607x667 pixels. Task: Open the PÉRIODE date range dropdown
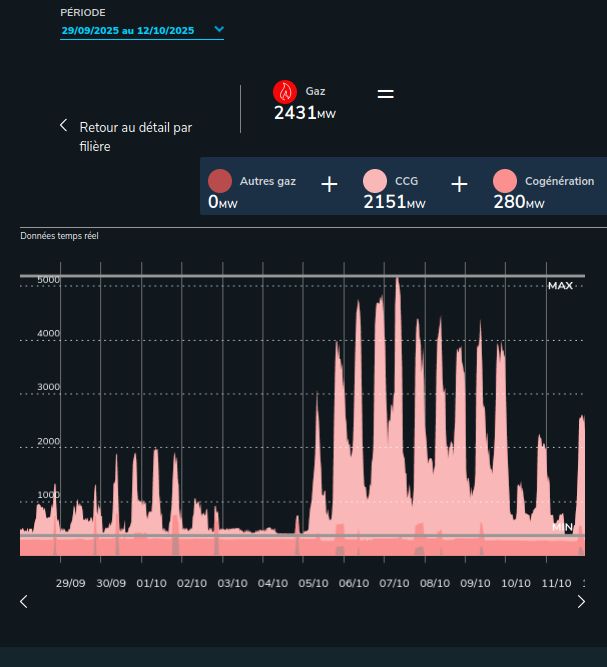pyautogui.click(x=142, y=30)
